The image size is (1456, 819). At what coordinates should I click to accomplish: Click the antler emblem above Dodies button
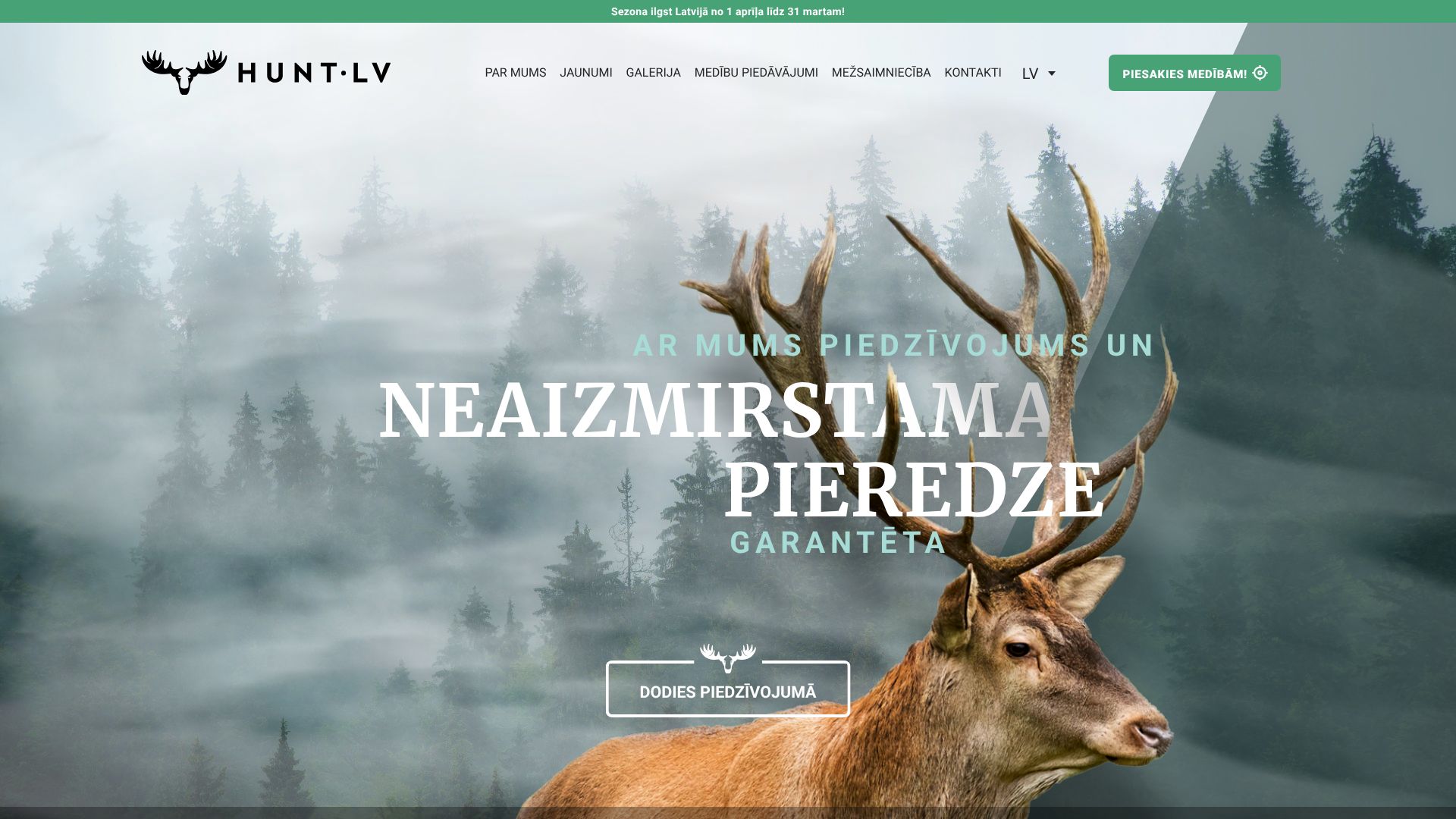pyautogui.click(x=728, y=657)
